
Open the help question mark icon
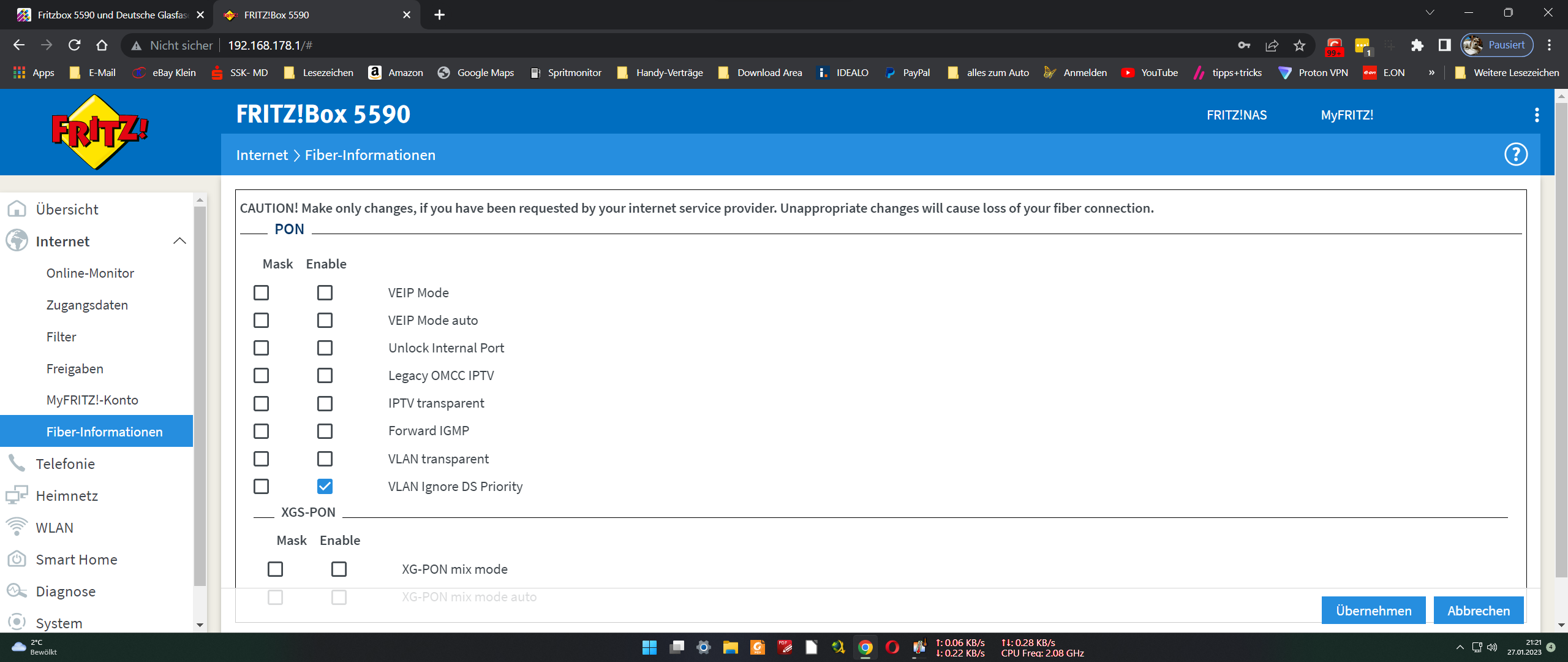coord(1516,154)
